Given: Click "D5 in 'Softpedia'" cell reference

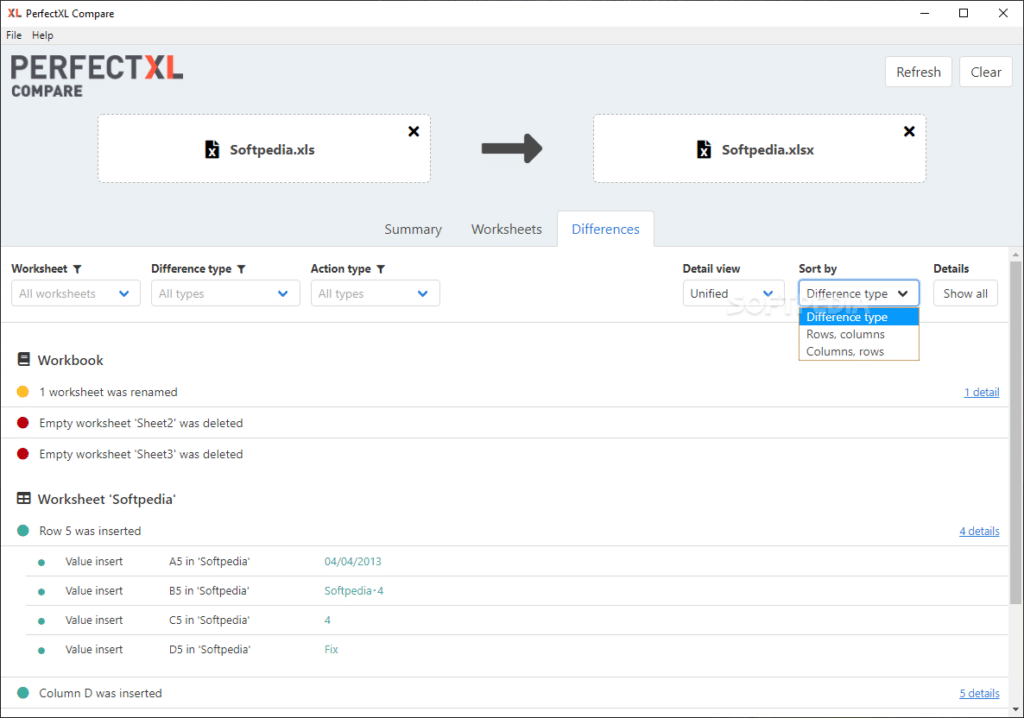Looking at the screenshot, I should pos(209,649).
